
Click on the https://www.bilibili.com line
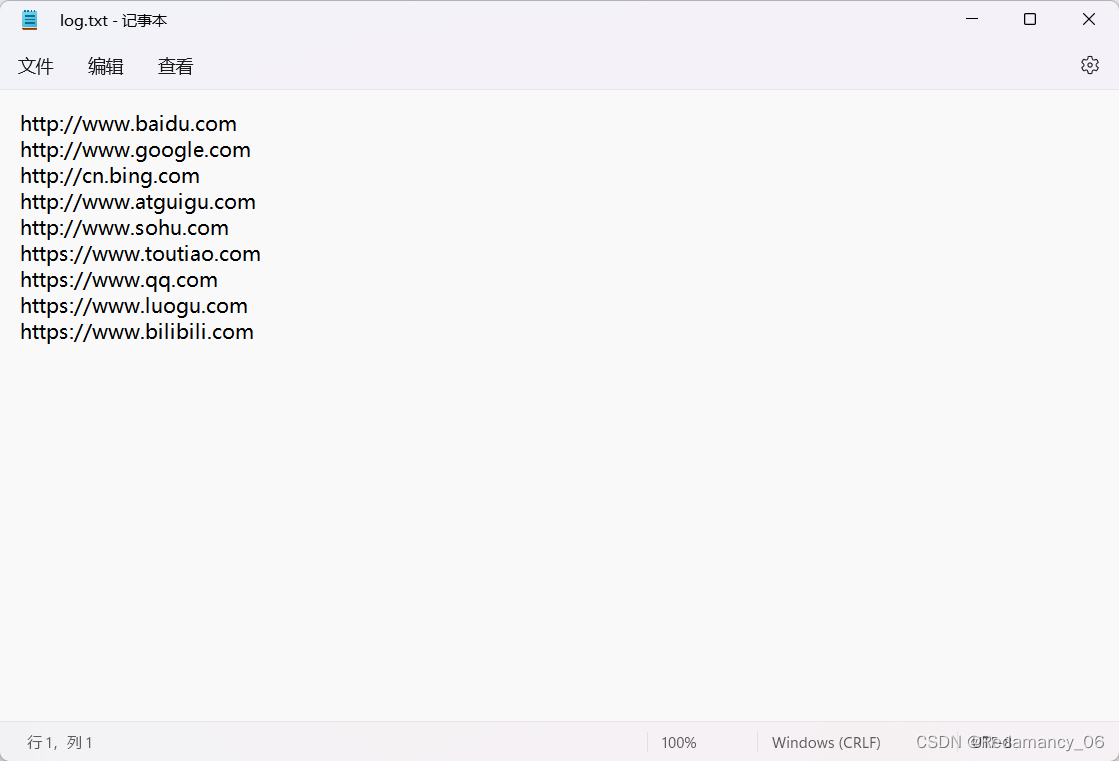137,331
